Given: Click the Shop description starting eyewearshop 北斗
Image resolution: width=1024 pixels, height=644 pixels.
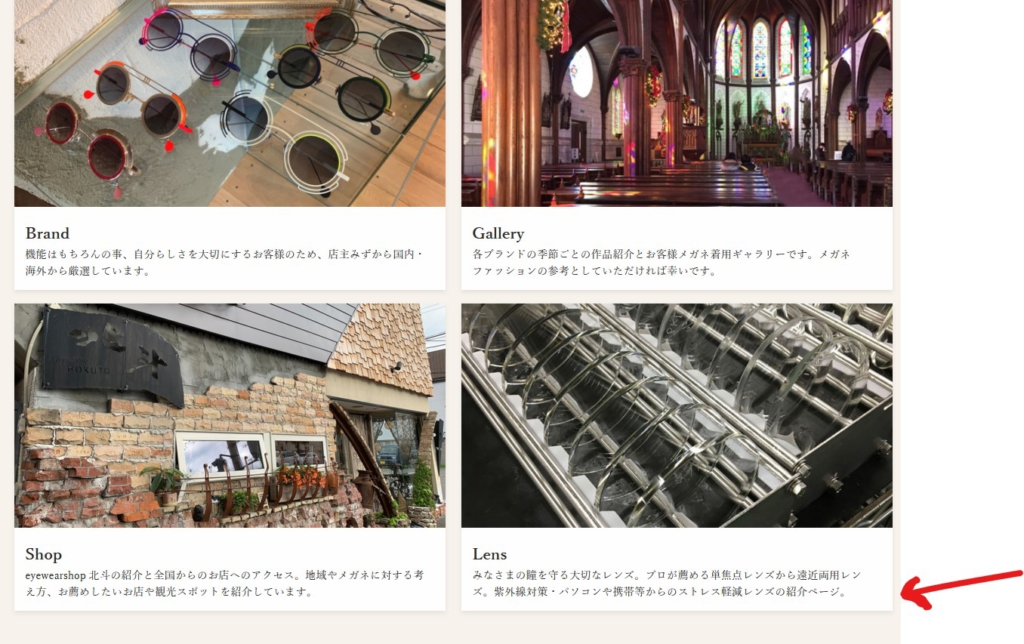Looking at the screenshot, I should click(x=225, y=583).
